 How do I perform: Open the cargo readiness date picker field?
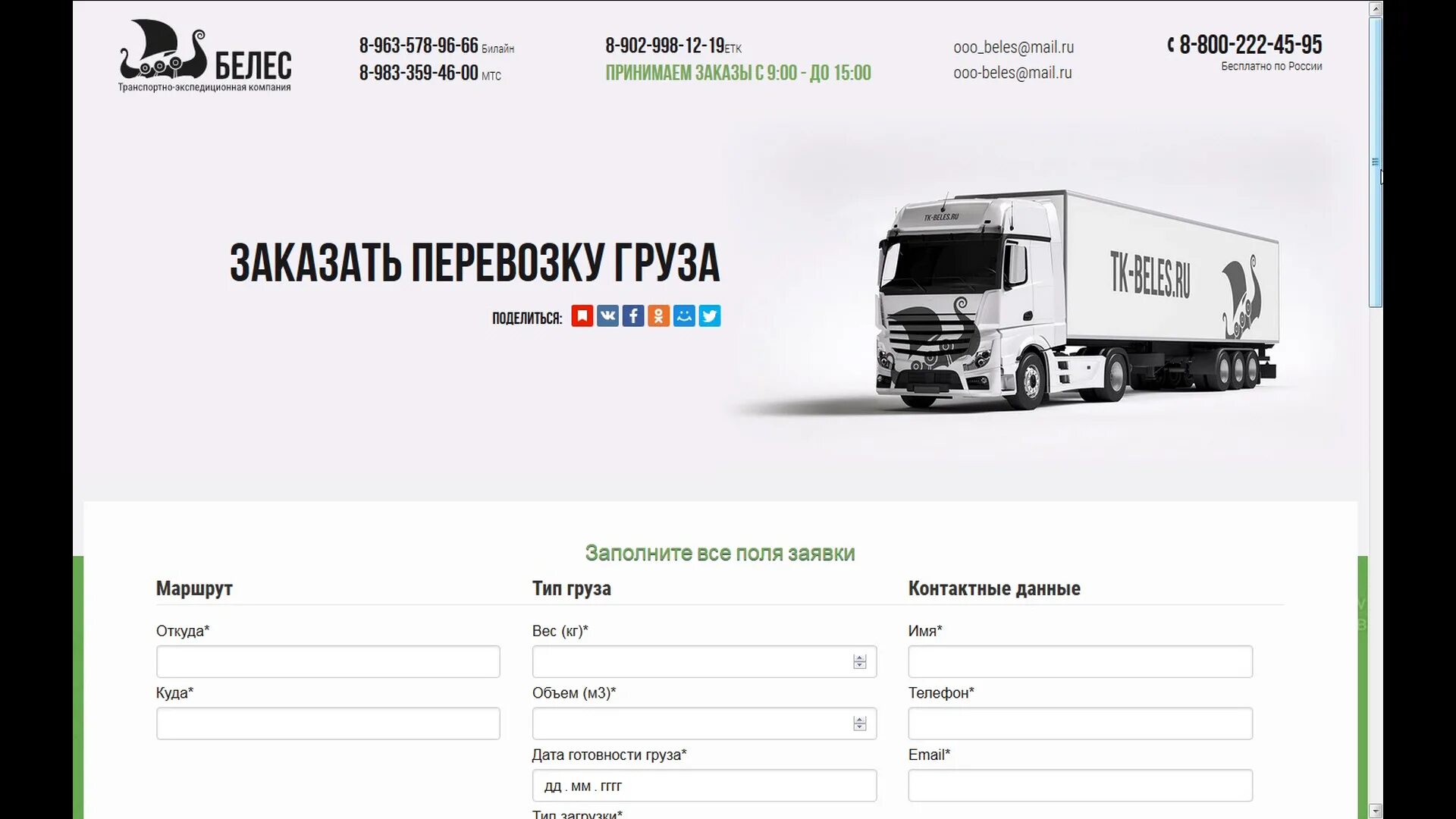click(x=704, y=786)
